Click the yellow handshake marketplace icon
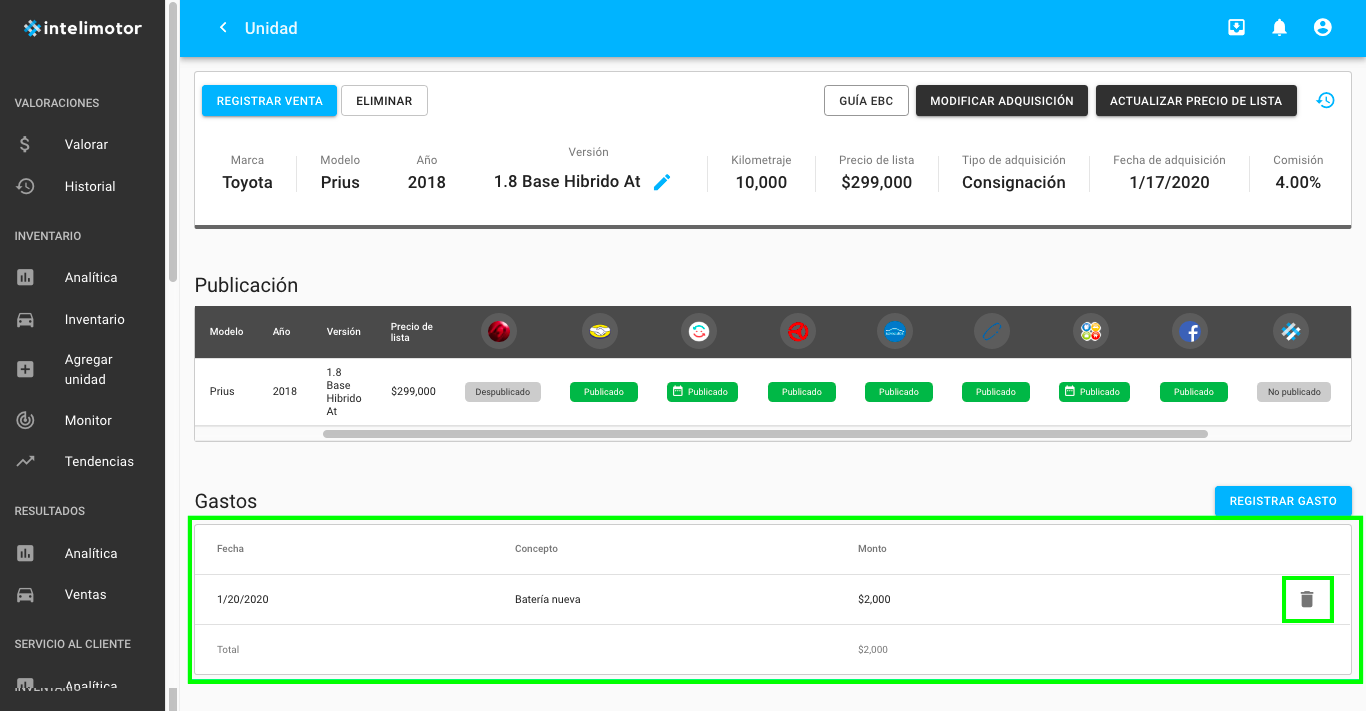Image resolution: width=1366 pixels, height=711 pixels. (x=600, y=331)
